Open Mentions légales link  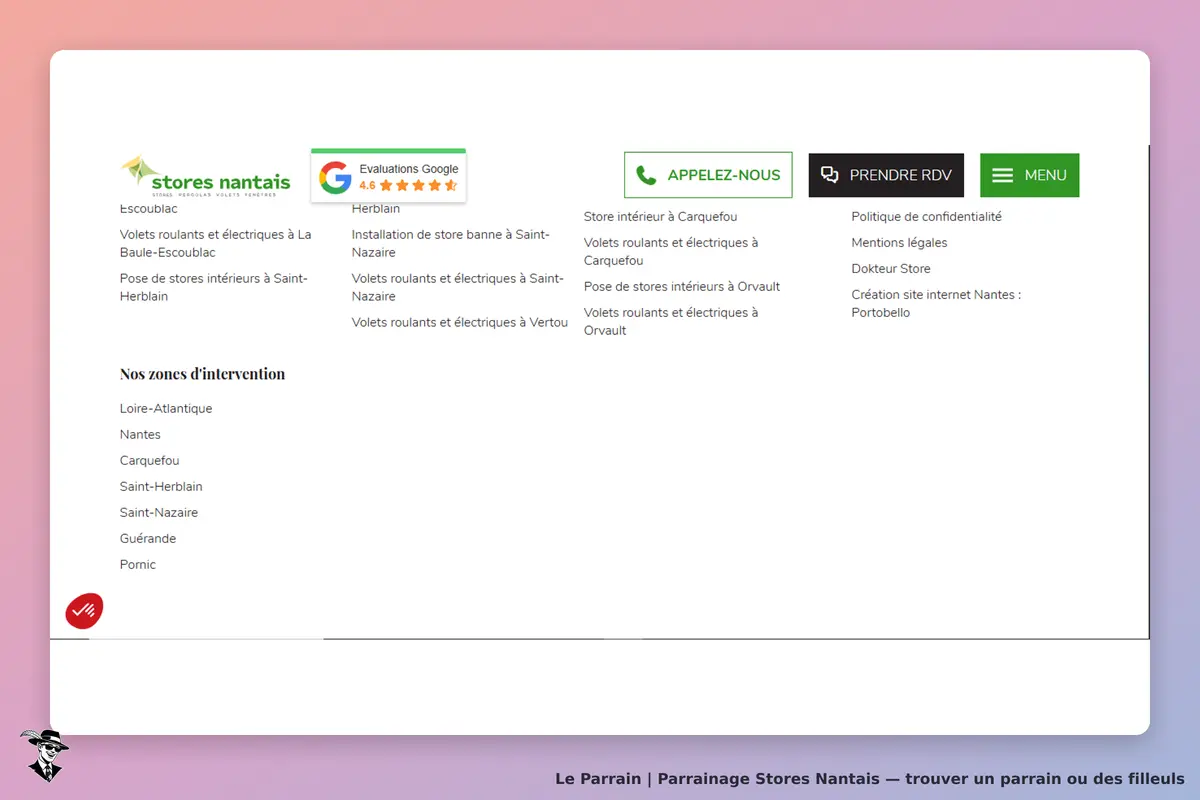[899, 242]
